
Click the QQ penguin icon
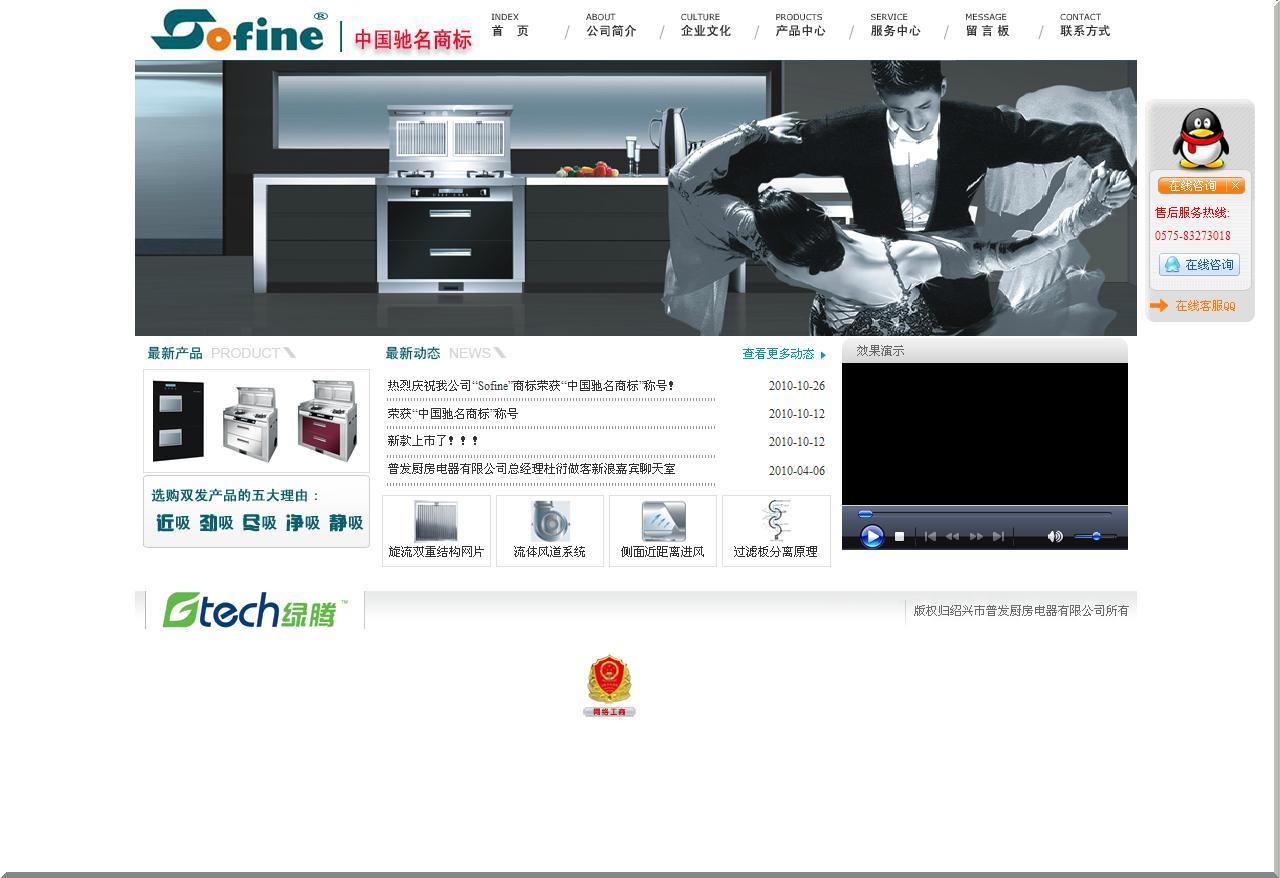tap(1201, 138)
